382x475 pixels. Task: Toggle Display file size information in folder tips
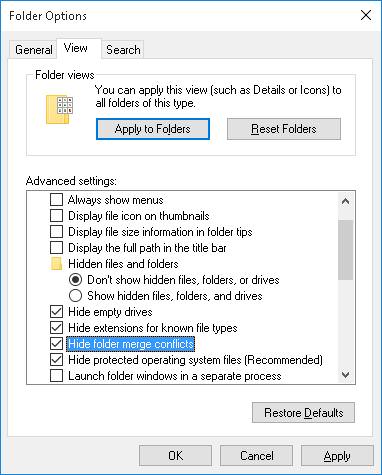point(56,232)
